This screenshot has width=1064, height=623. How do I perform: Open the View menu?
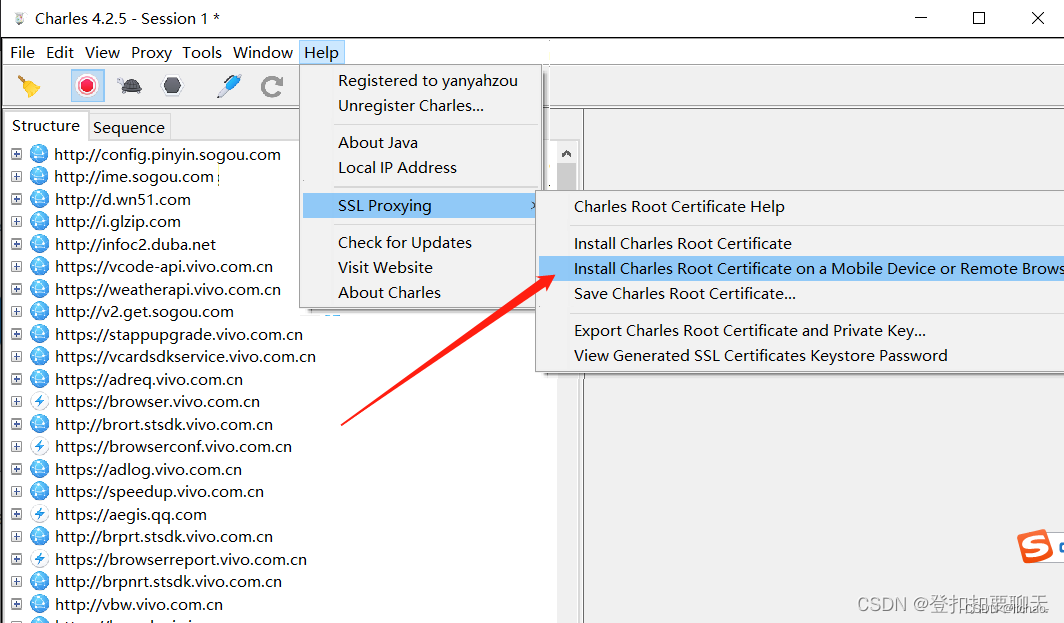(102, 52)
